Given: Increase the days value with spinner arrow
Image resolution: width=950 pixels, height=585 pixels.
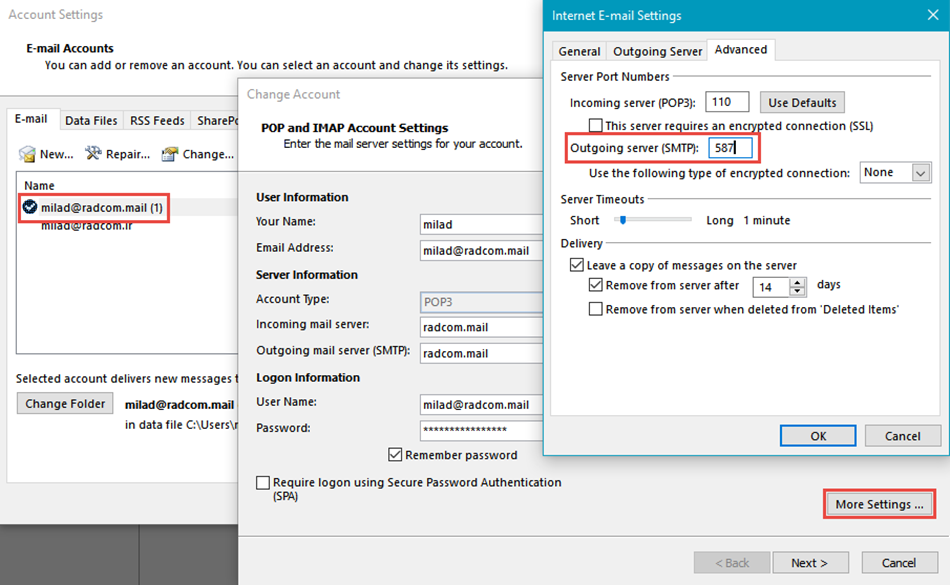Looking at the screenshot, I should [x=797, y=282].
